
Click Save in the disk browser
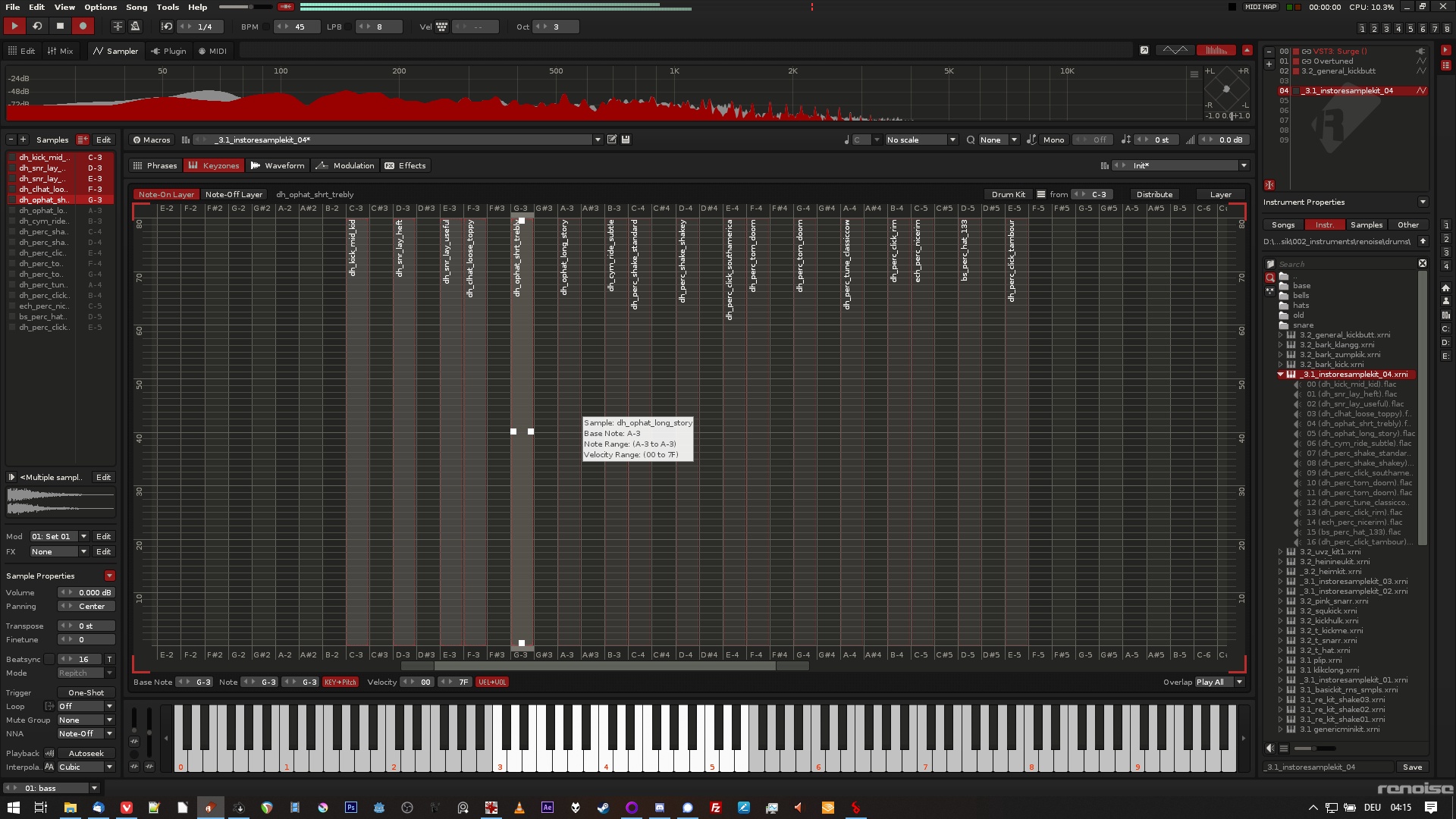click(1412, 767)
